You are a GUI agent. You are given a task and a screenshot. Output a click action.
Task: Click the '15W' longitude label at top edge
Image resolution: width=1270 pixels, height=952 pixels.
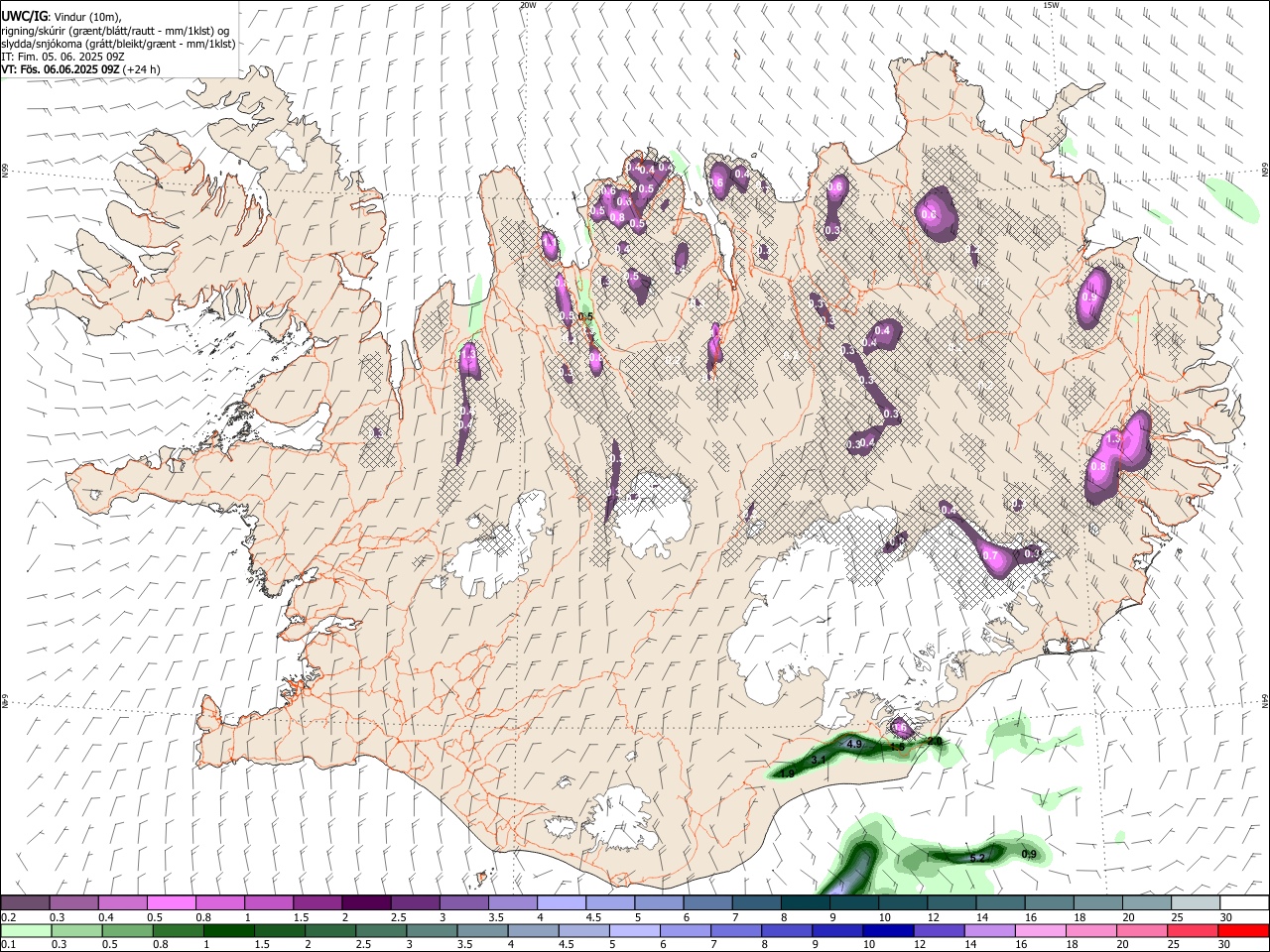click(1051, 5)
